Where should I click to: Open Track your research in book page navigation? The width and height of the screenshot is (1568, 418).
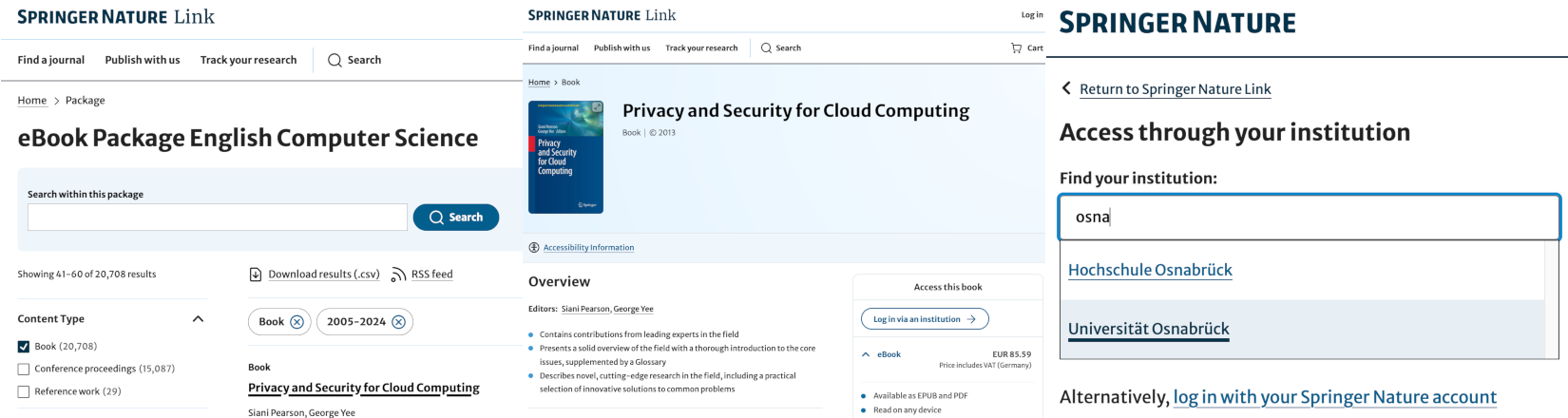pyautogui.click(x=701, y=47)
